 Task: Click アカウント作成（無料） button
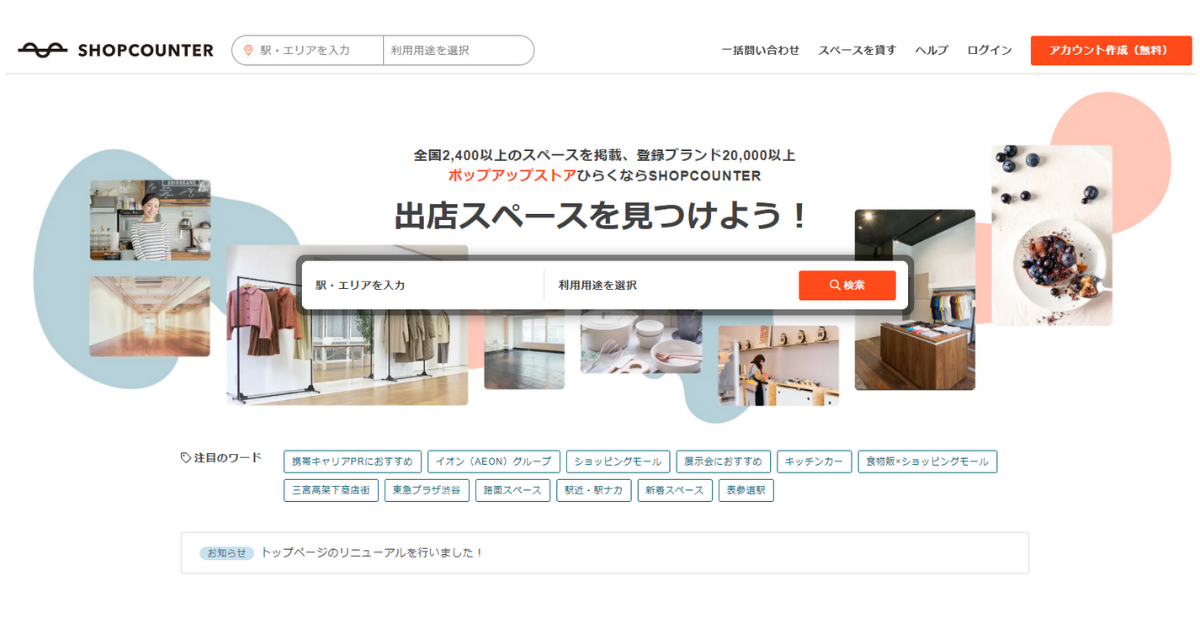[x=1111, y=50]
